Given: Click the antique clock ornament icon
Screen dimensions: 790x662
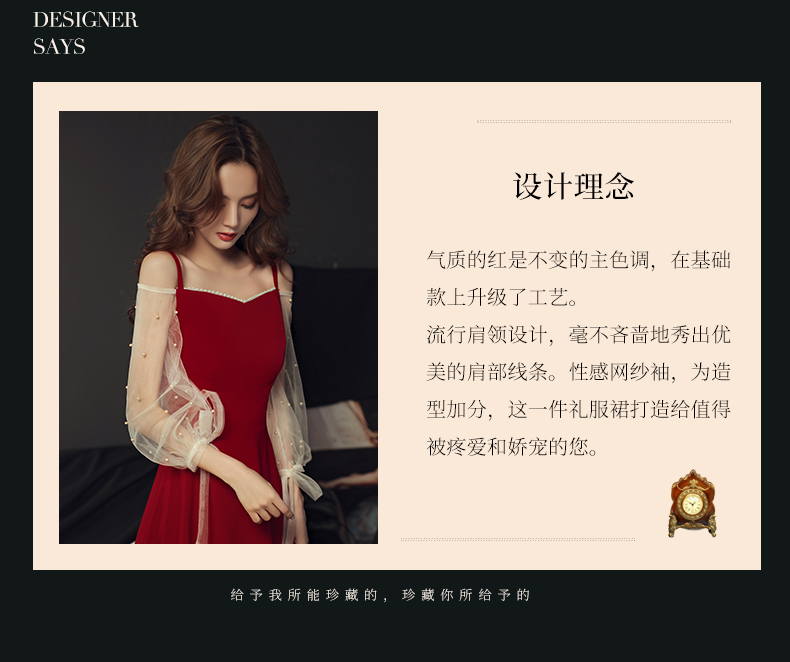Looking at the screenshot, I should (x=693, y=503).
